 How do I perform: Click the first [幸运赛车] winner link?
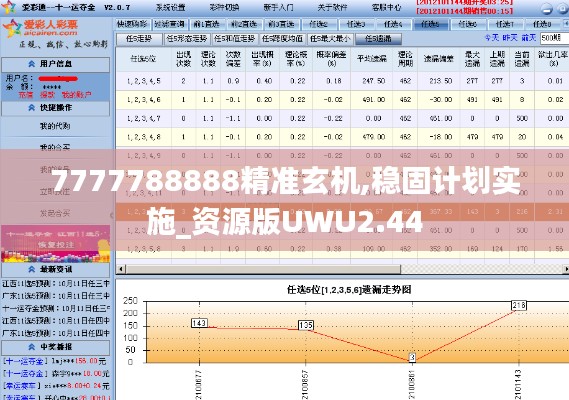pyautogui.click(x=22, y=385)
